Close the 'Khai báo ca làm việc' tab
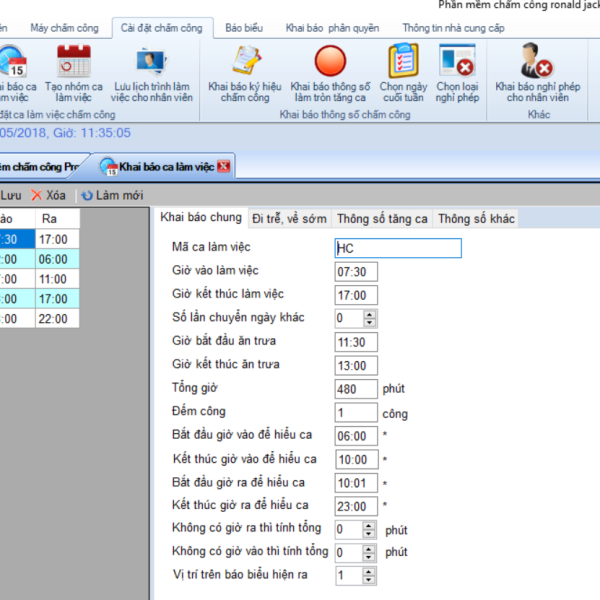The image size is (600, 600). [x=224, y=166]
